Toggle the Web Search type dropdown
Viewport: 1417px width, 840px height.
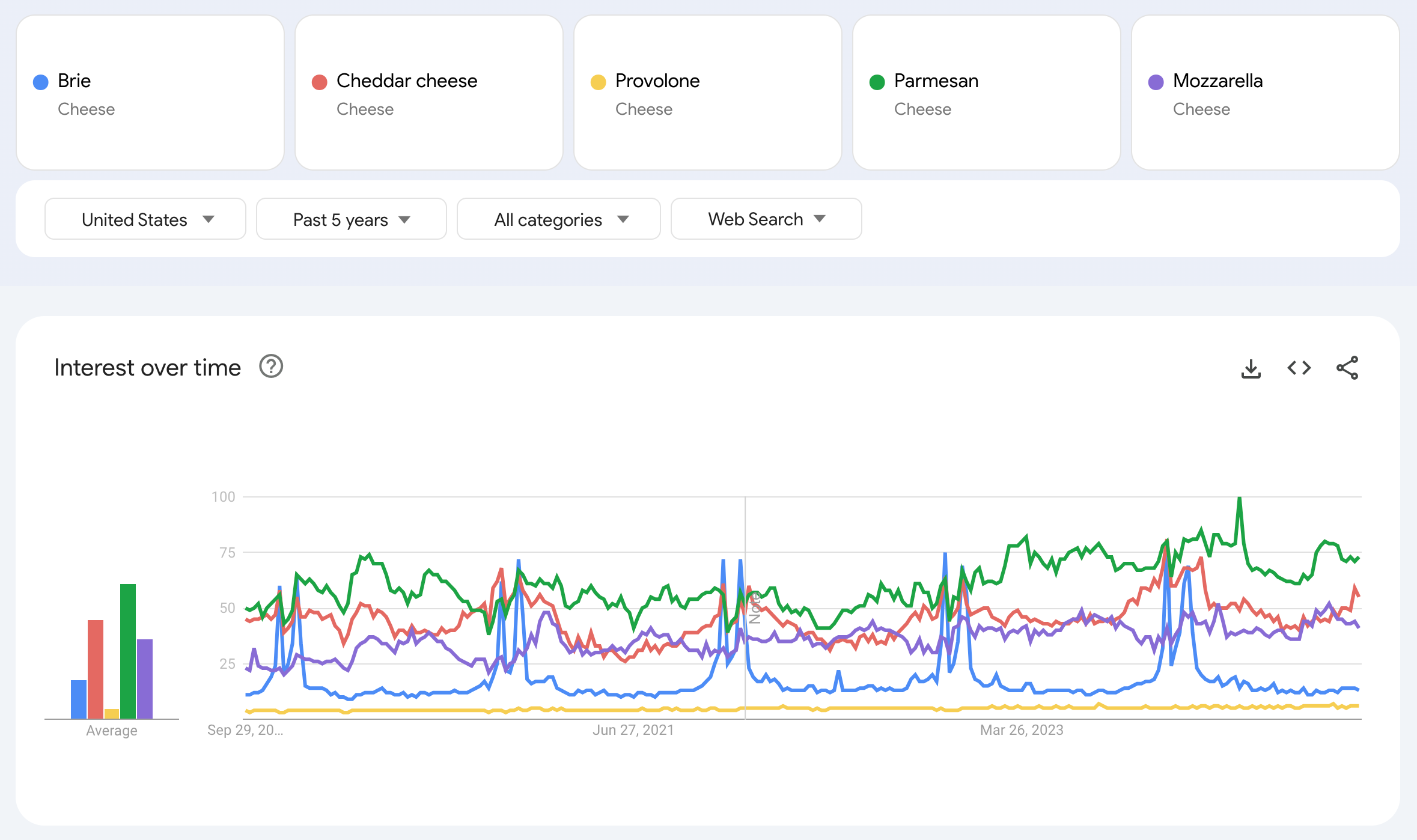764,218
